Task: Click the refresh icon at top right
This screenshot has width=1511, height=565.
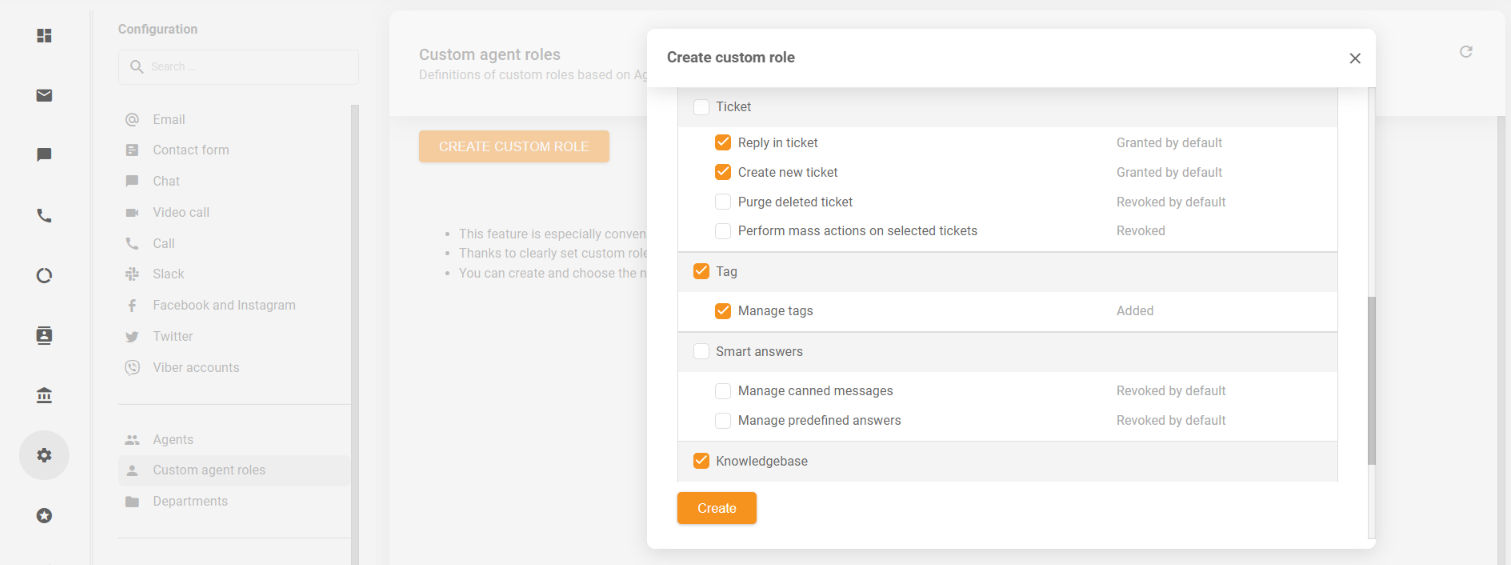Action: tap(1466, 52)
